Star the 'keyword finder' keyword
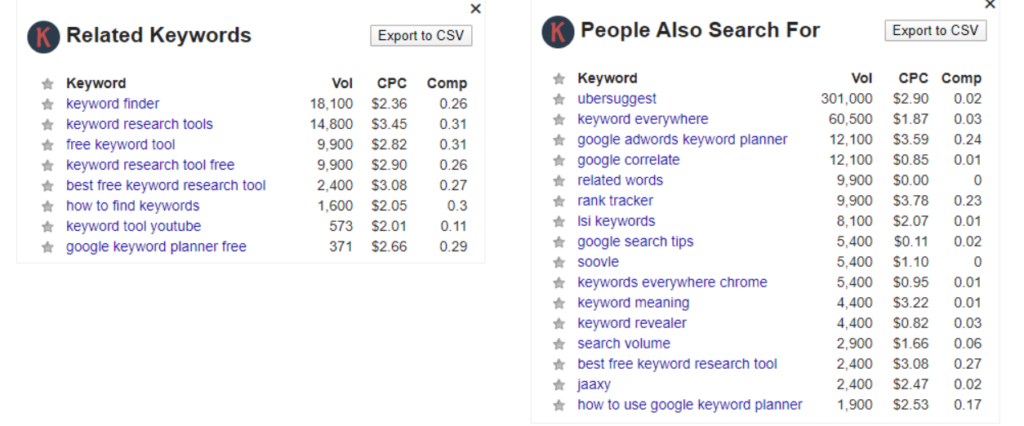This screenshot has width=1024, height=426. coord(47,104)
